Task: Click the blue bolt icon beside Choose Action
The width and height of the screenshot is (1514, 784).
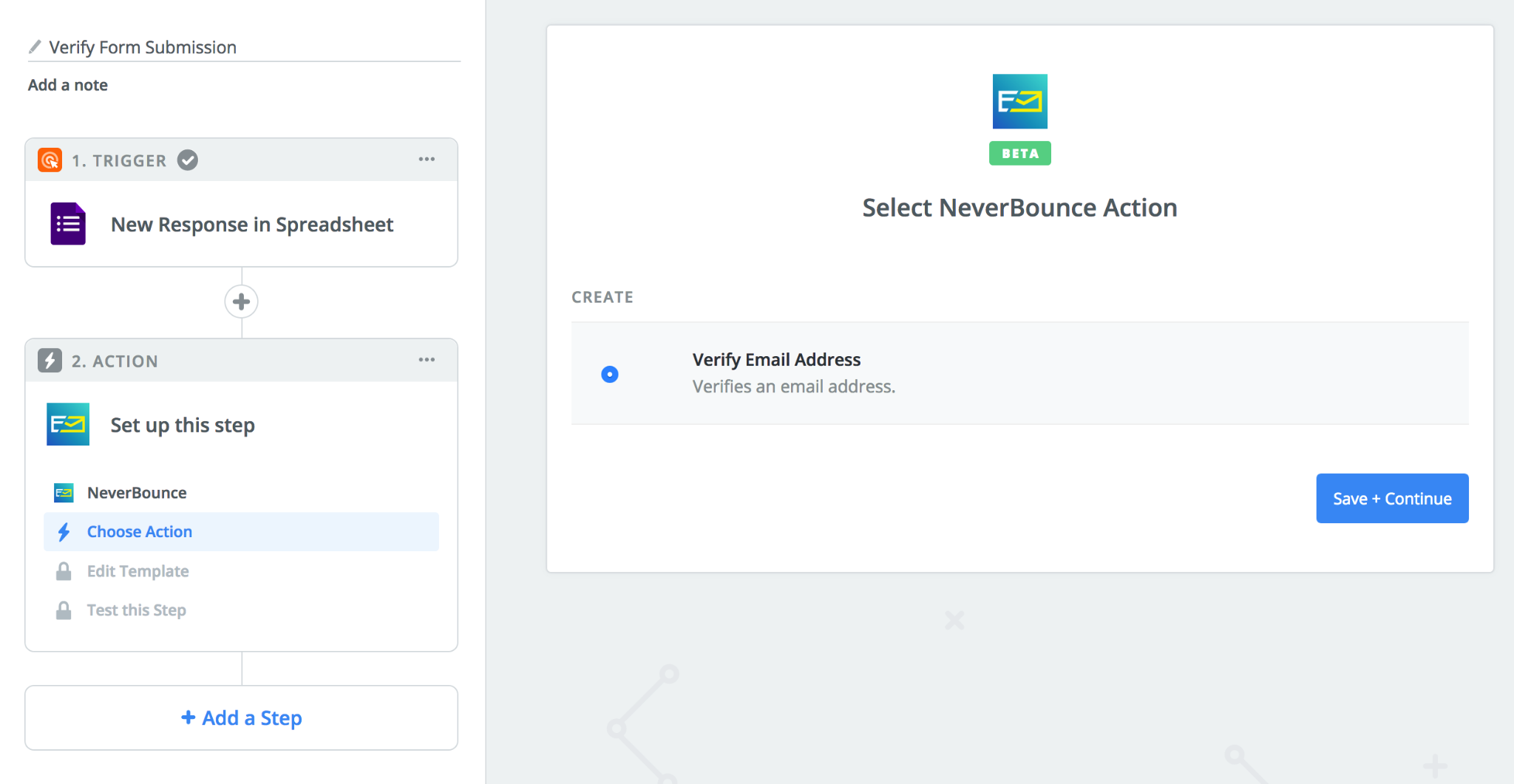Action: pos(64,532)
